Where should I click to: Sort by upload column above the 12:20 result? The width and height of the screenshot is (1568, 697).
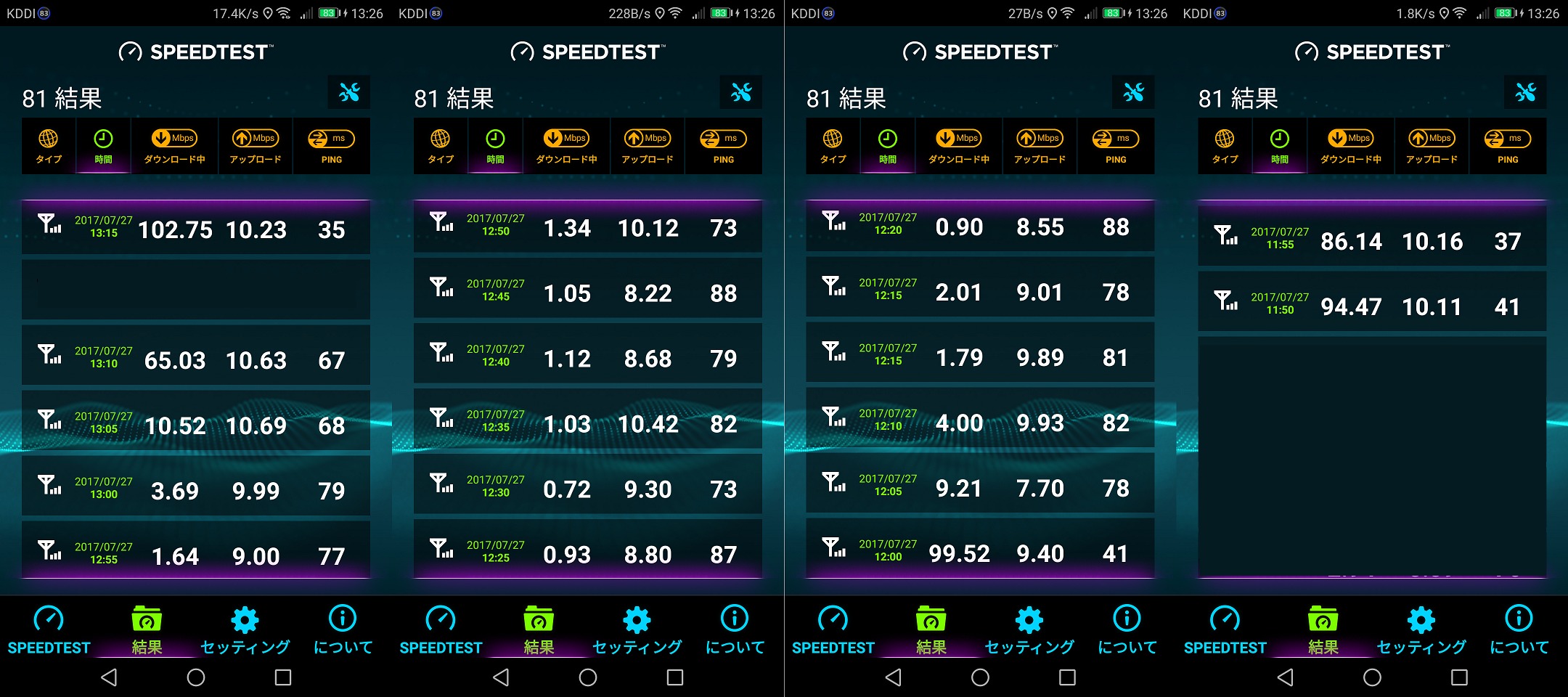pos(1040,146)
